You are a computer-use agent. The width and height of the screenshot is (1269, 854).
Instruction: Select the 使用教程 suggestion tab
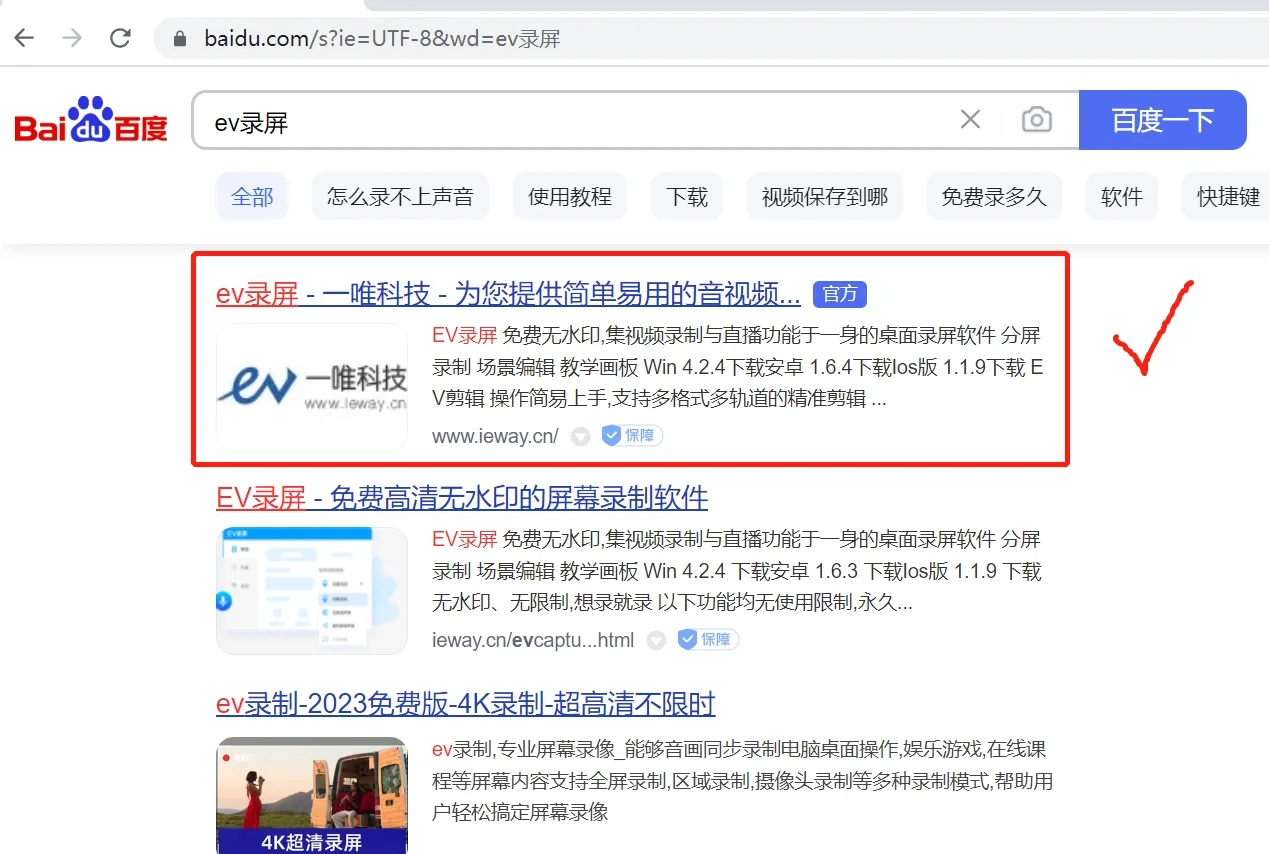pyautogui.click(x=570, y=197)
